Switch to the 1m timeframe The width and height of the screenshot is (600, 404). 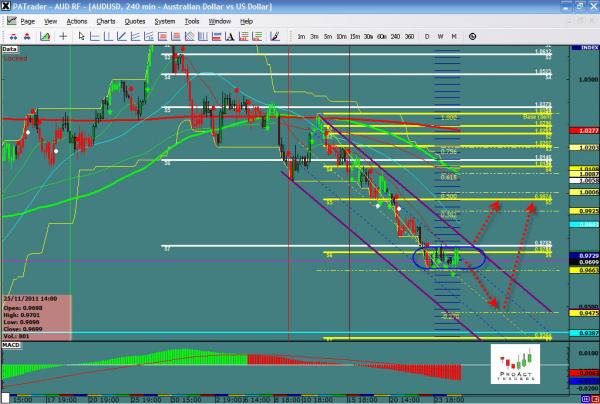301,36
